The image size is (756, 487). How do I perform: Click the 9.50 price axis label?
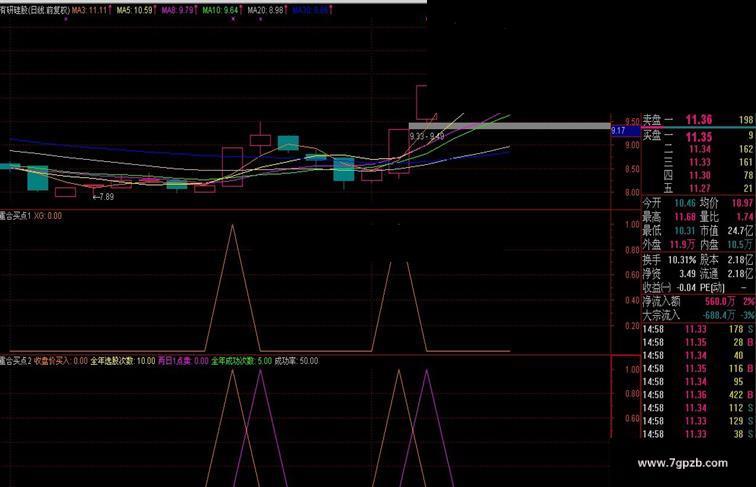click(x=632, y=121)
